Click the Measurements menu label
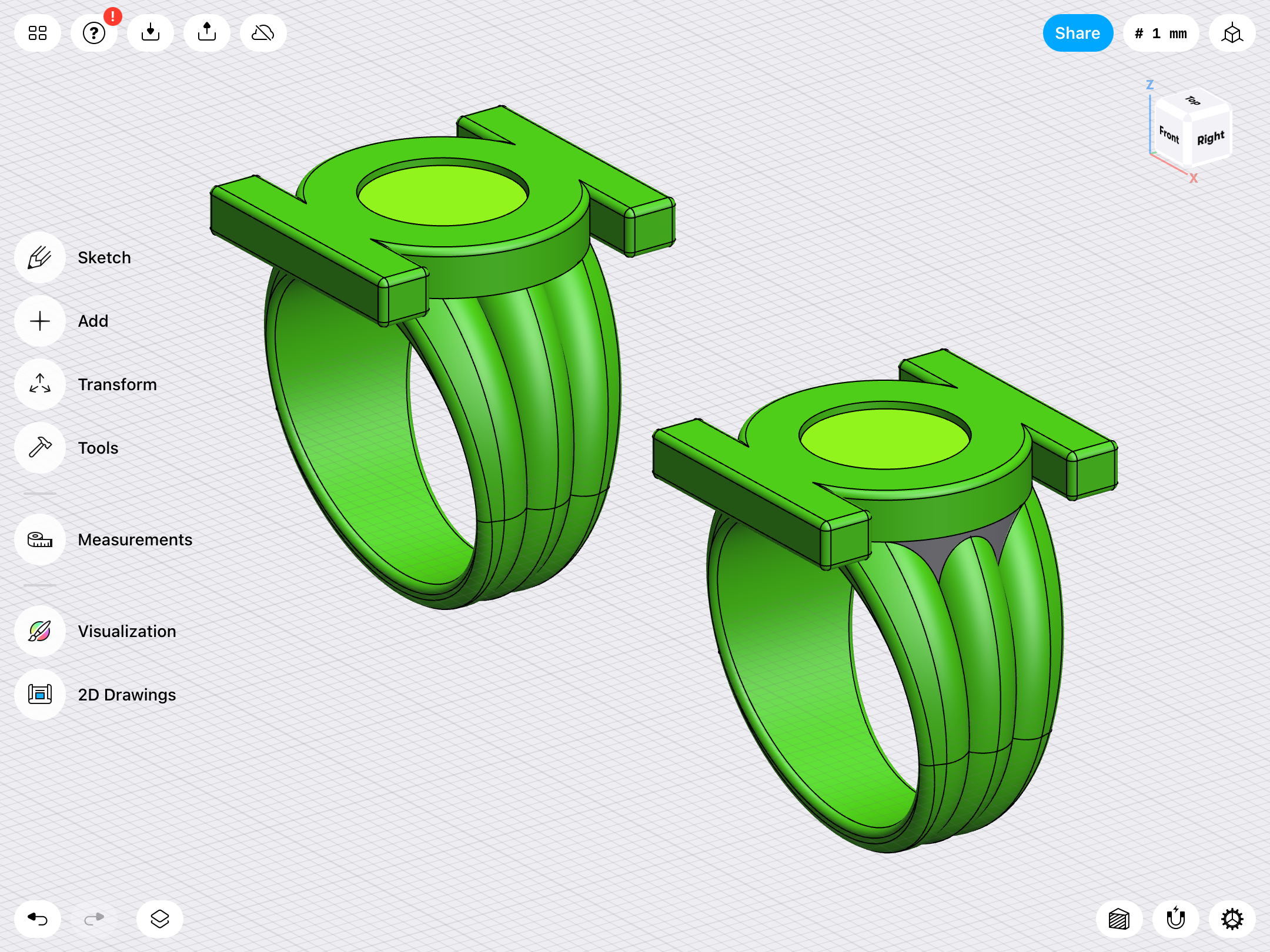 coord(135,539)
